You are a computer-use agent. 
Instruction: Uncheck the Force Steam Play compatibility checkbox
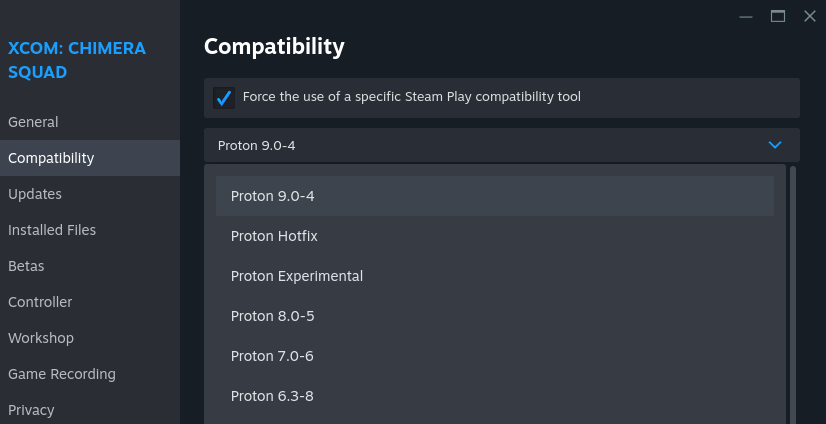[x=224, y=98]
